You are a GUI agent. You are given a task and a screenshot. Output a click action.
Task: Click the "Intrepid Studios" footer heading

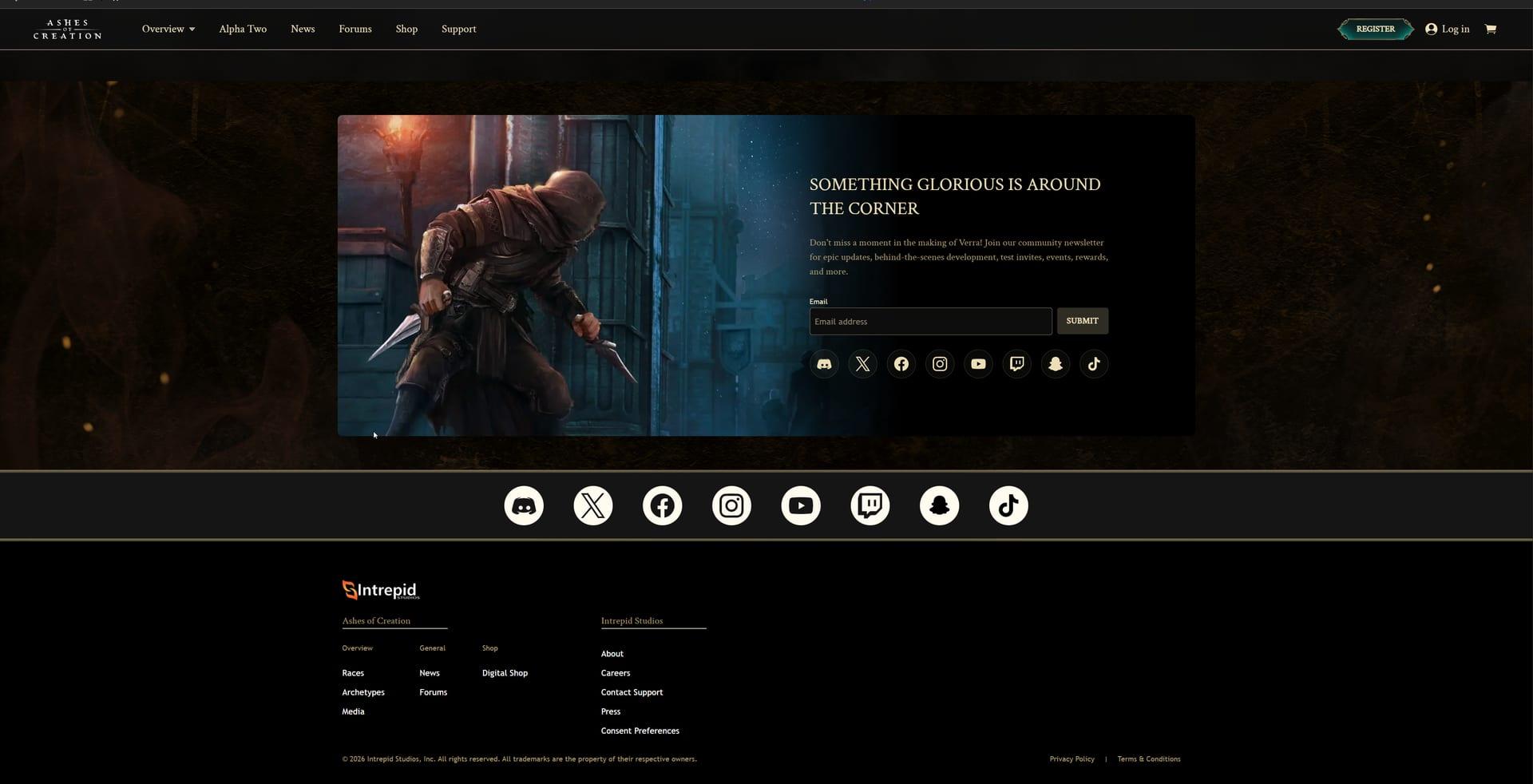click(632, 620)
